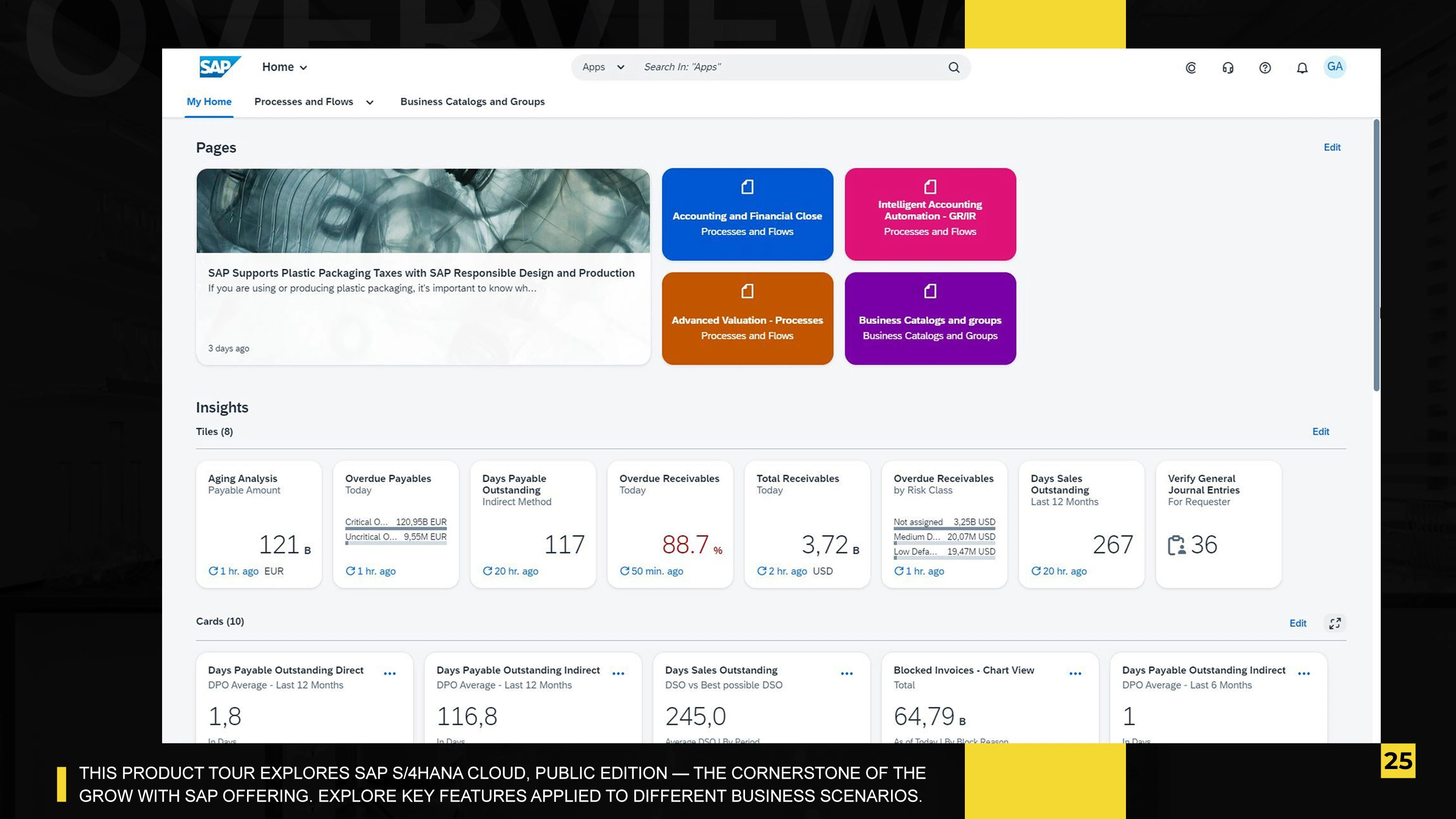Open the headset support icon

(1228, 68)
